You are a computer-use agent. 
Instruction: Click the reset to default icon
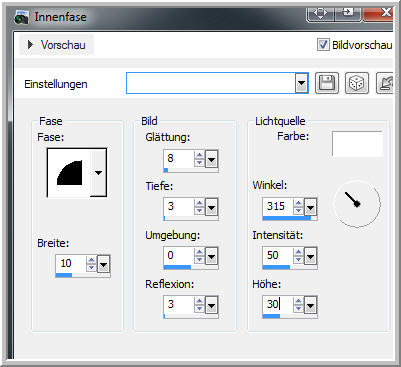pos(386,83)
